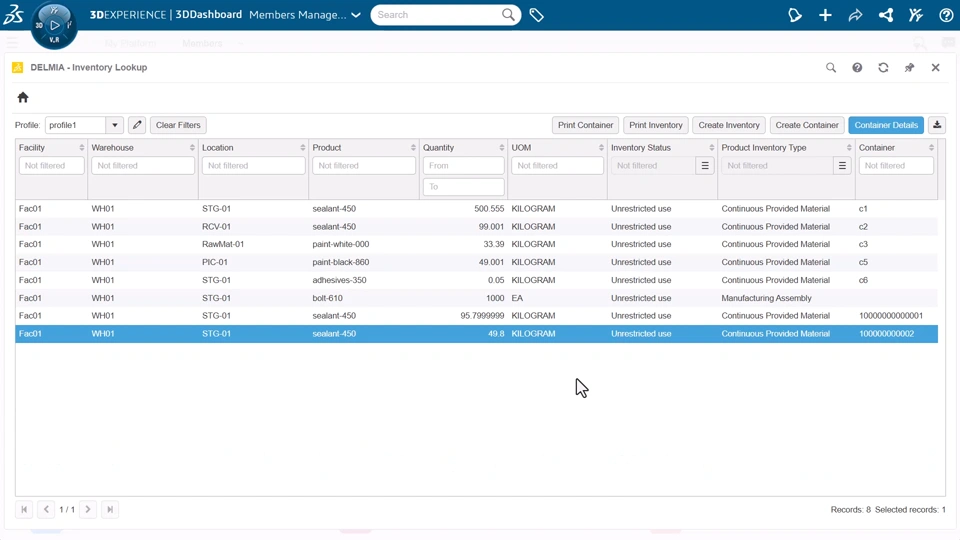Pin the Inventory Lookup widget

click(909, 67)
